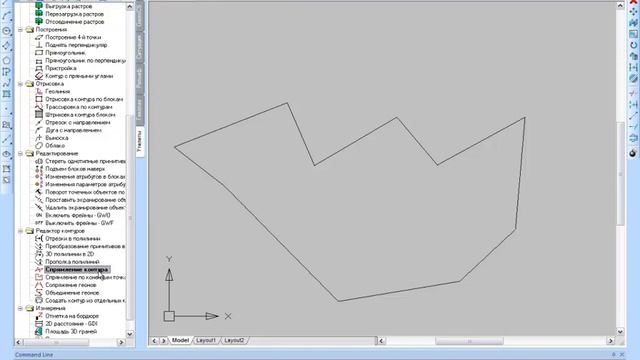The image size is (640, 360).
Task: Click drawing area horizontal scrollbar thumb
Action: (469, 340)
